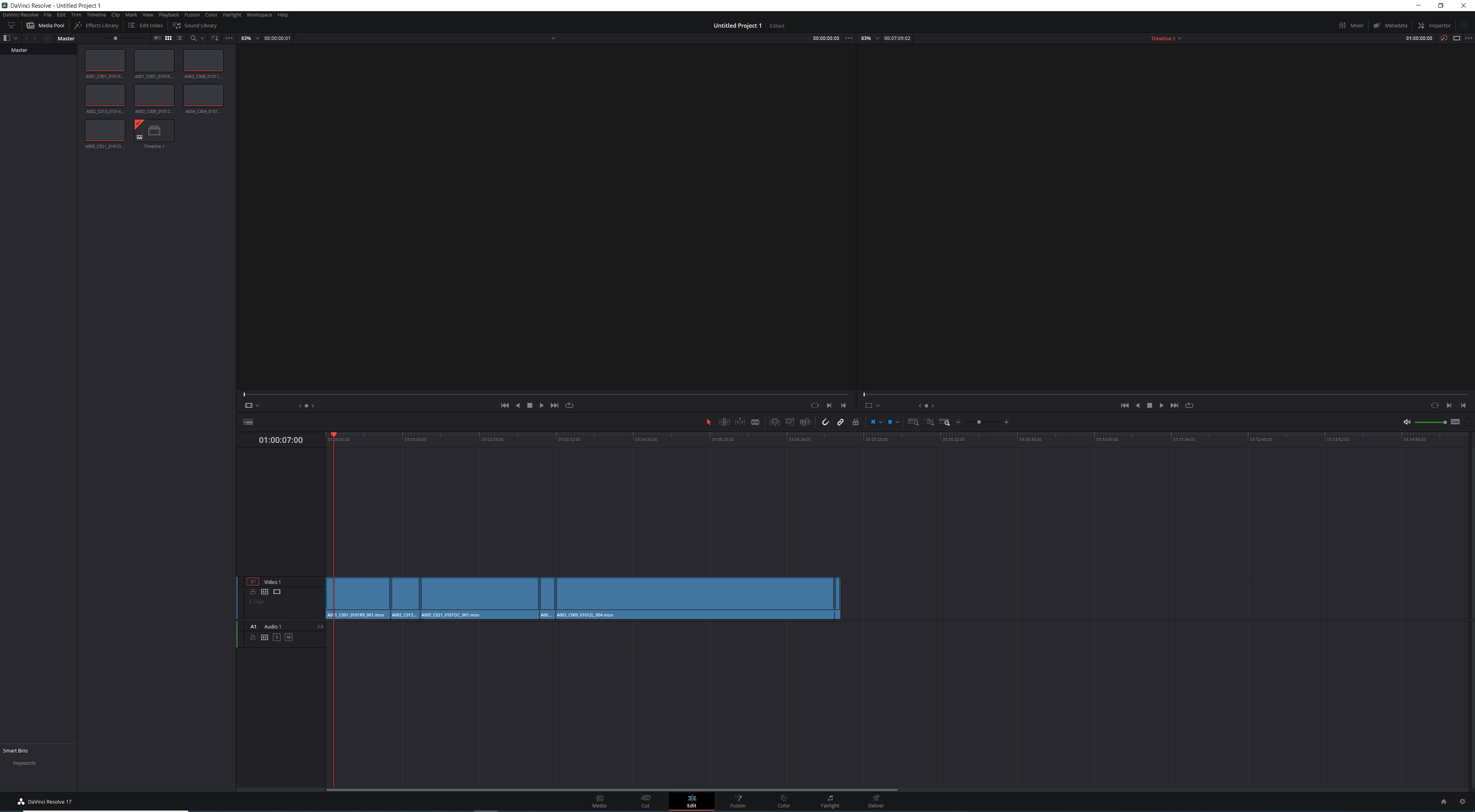Mute the monitor volume speaker icon
The height and width of the screenshot is (812, 1475).
tap(1407, 422)
